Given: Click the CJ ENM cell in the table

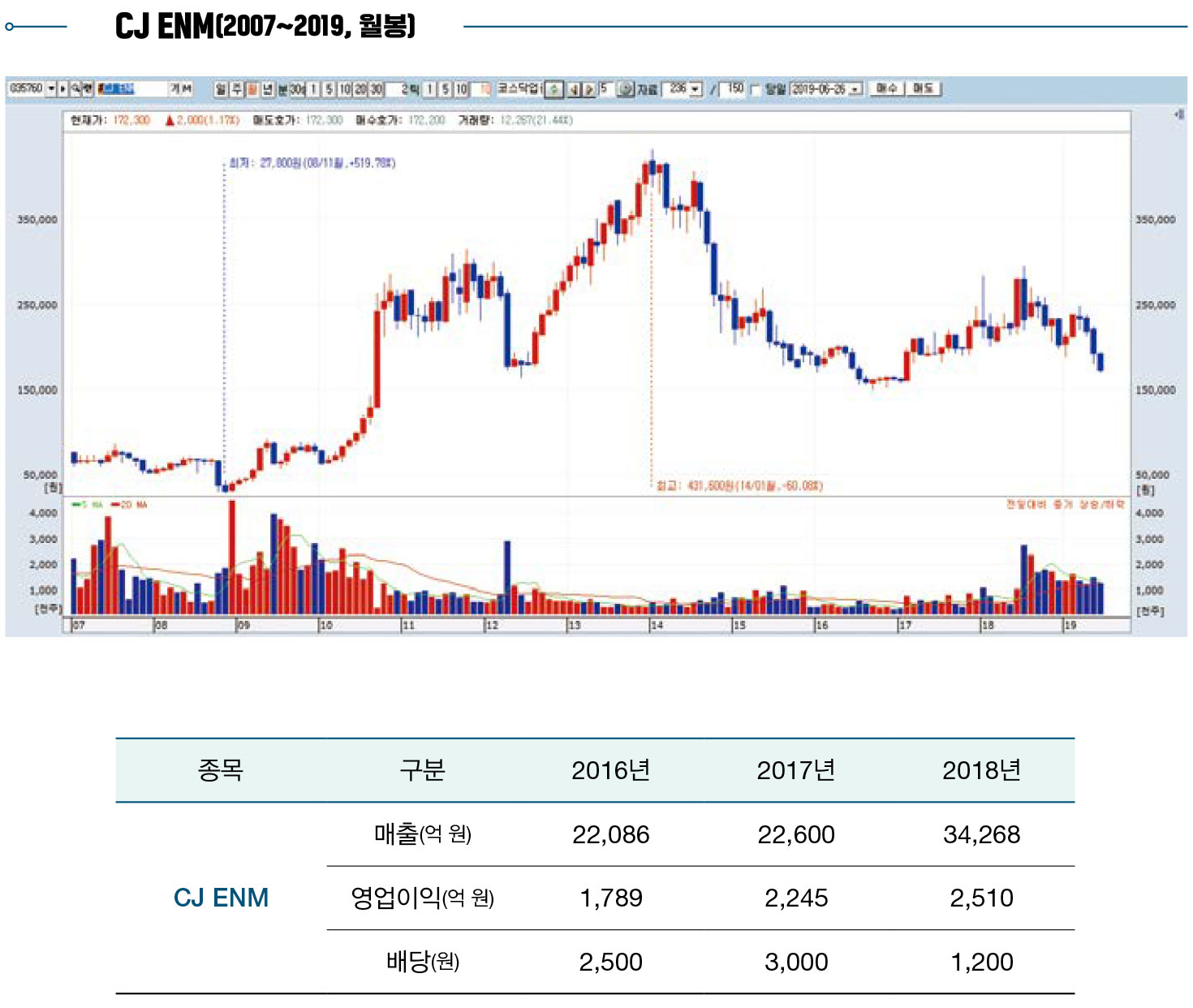Looking at the screenshot, I should 221,898.
